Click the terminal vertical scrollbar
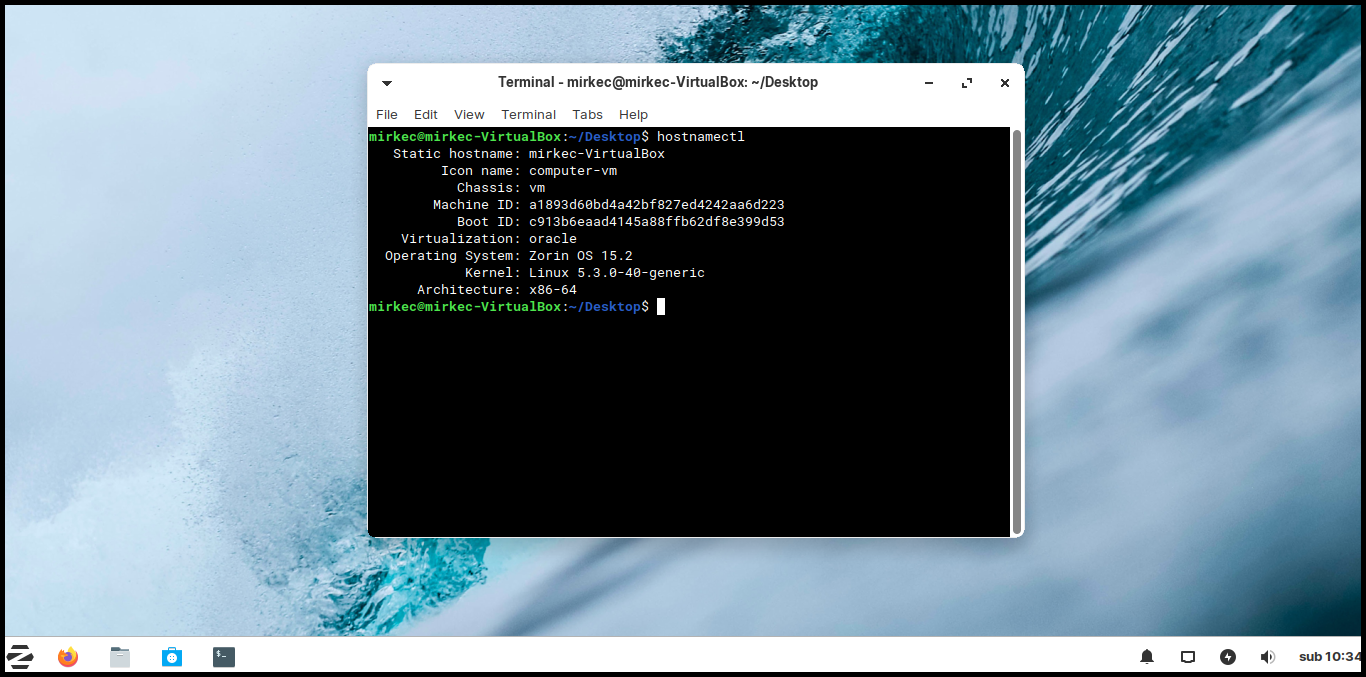 [x=1017, y=331]
